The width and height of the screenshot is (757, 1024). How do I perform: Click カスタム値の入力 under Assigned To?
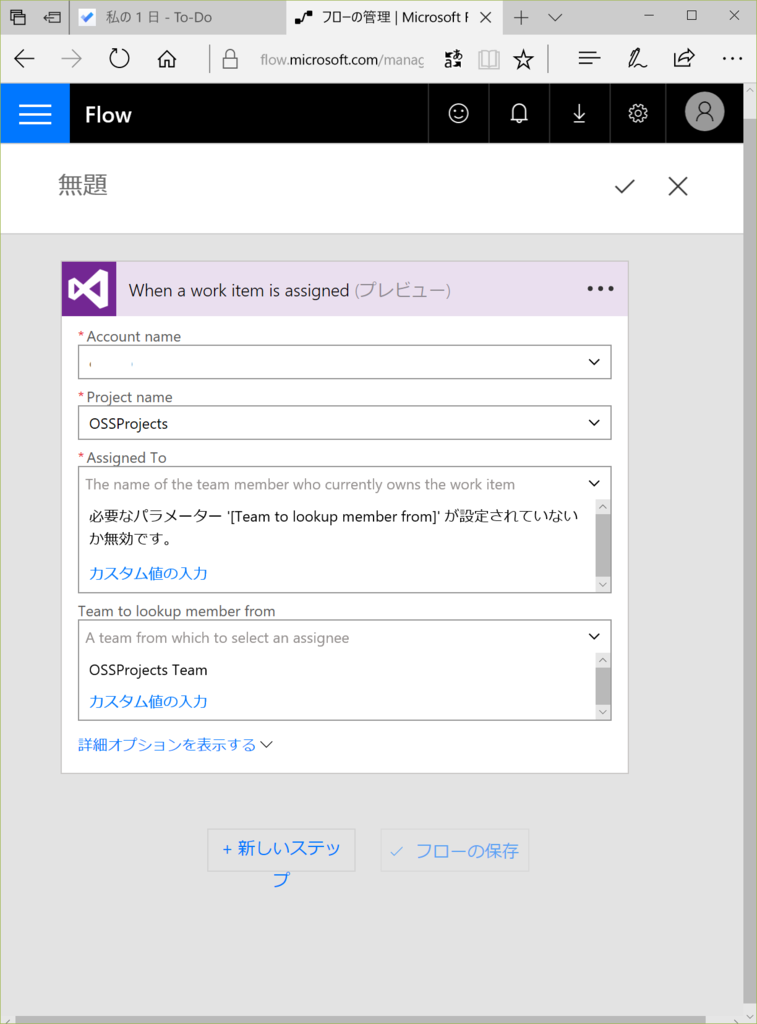[x=148, y=573]
